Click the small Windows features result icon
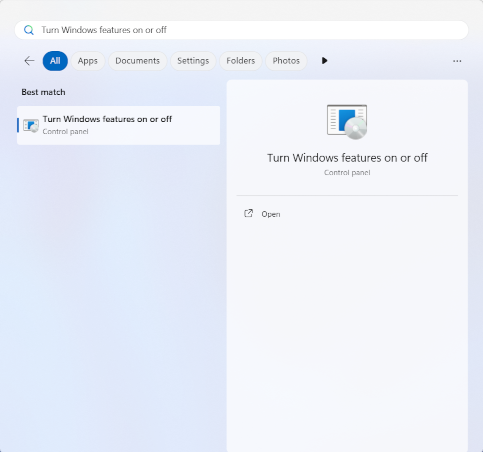The height and width of the screenshot is (452, 483). pos(31,126)
